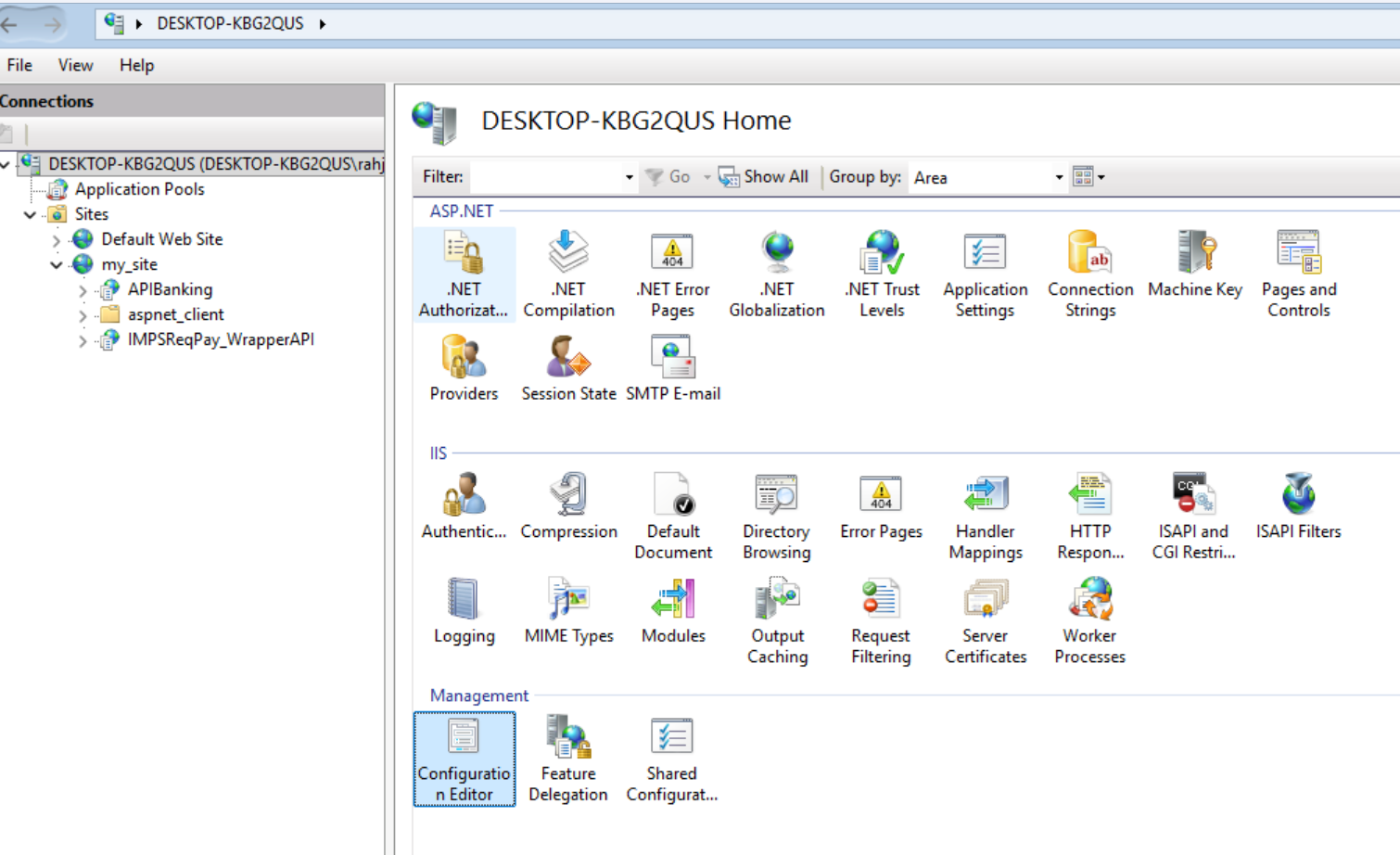The height and width of the screenshot is (855, 1400).
Task: Open the Connection Strings icon
Action: (1089, 274)
